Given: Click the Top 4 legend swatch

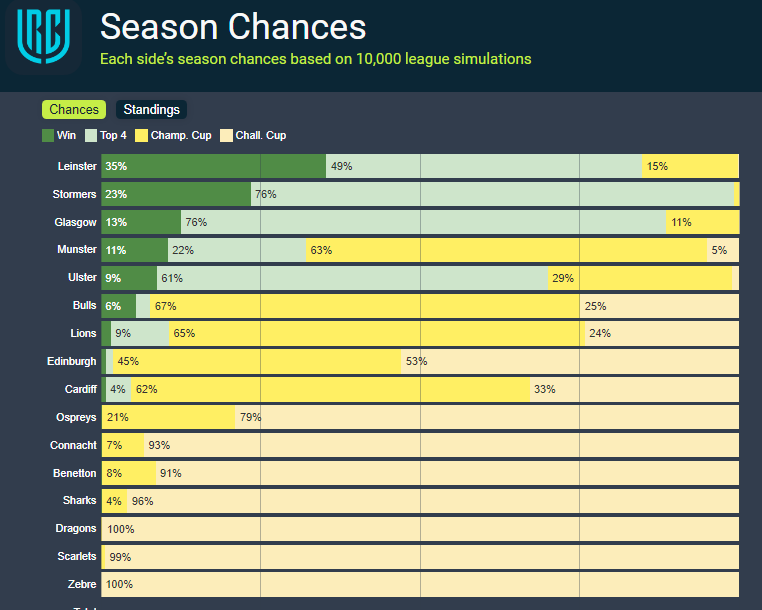Looking at the screenshot, I should click(91, 135).
